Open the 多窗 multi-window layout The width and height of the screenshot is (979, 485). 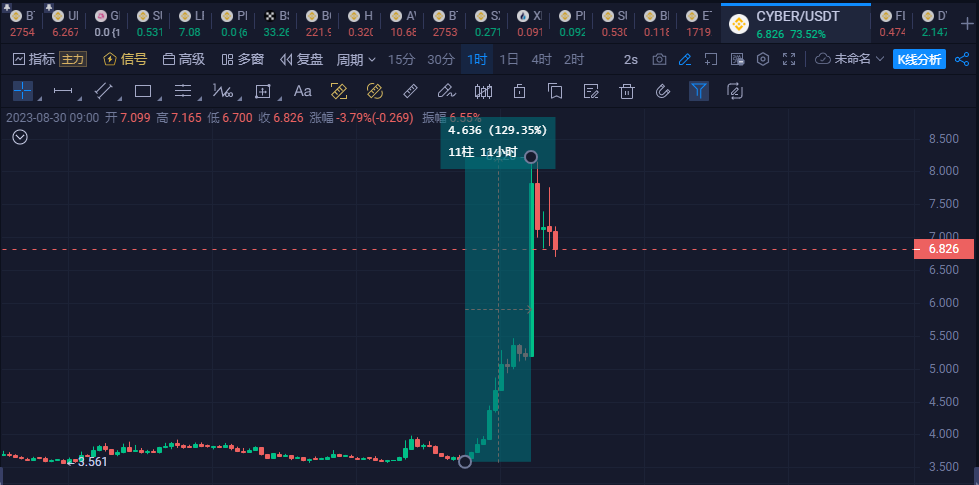tap(243, 59)
